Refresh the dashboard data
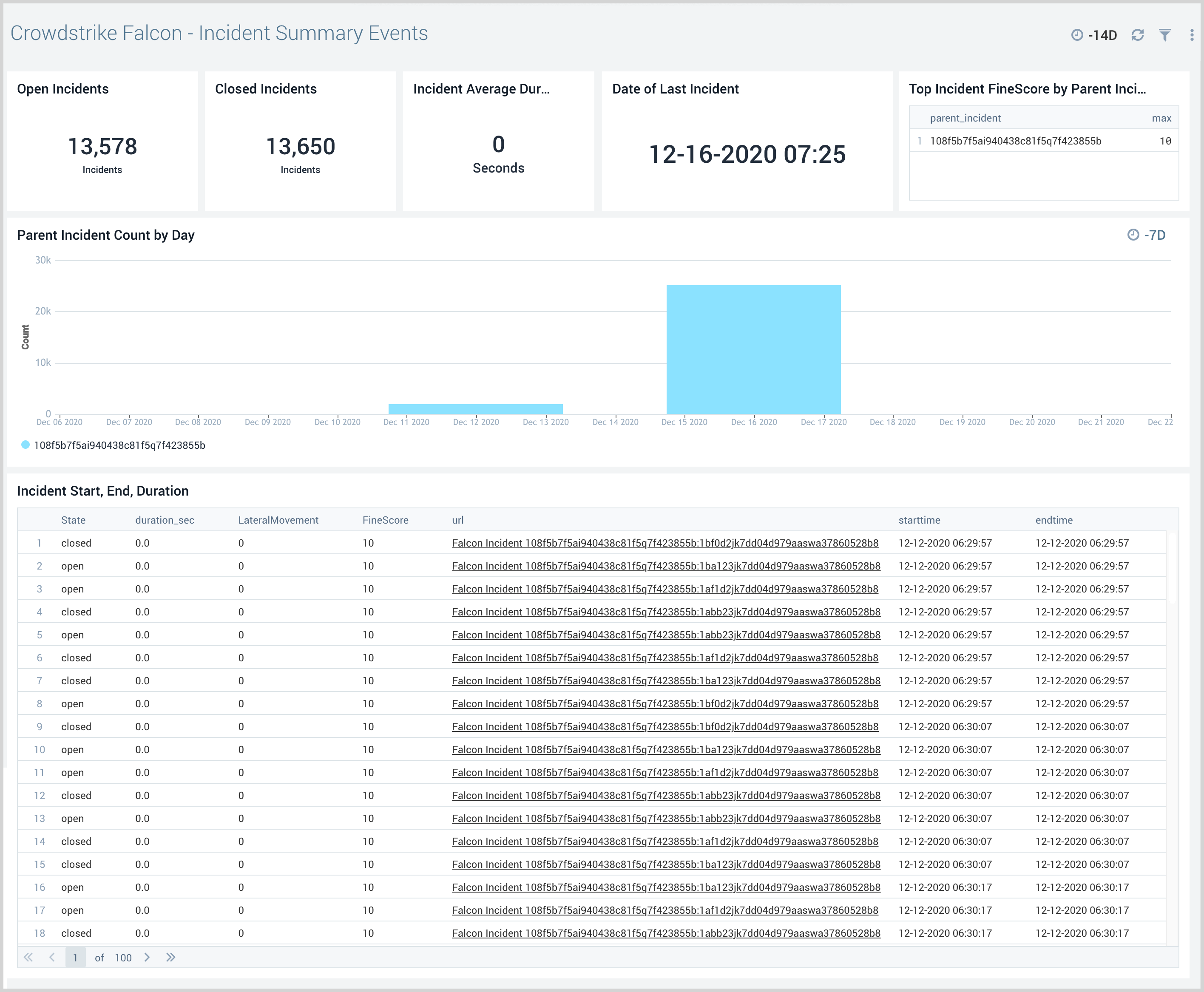 (x=1137, y=35)
